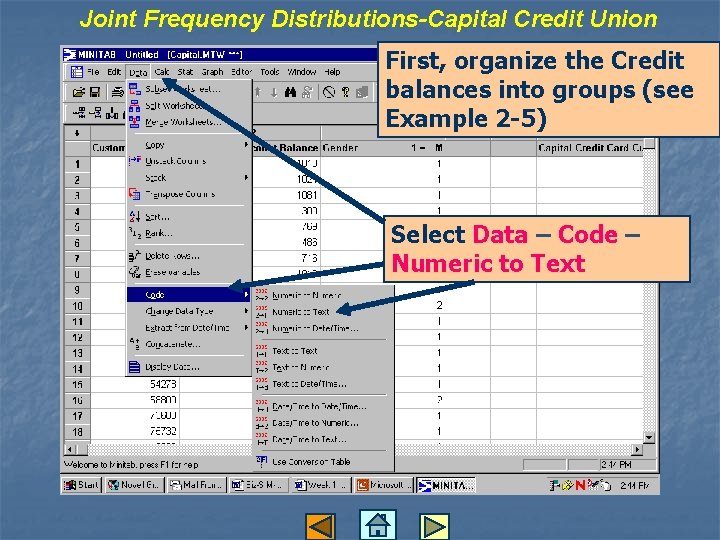This screenshot has height=540, width=720.
Task: Expand the Copy submenu arrow
Action: click(247, 145)
